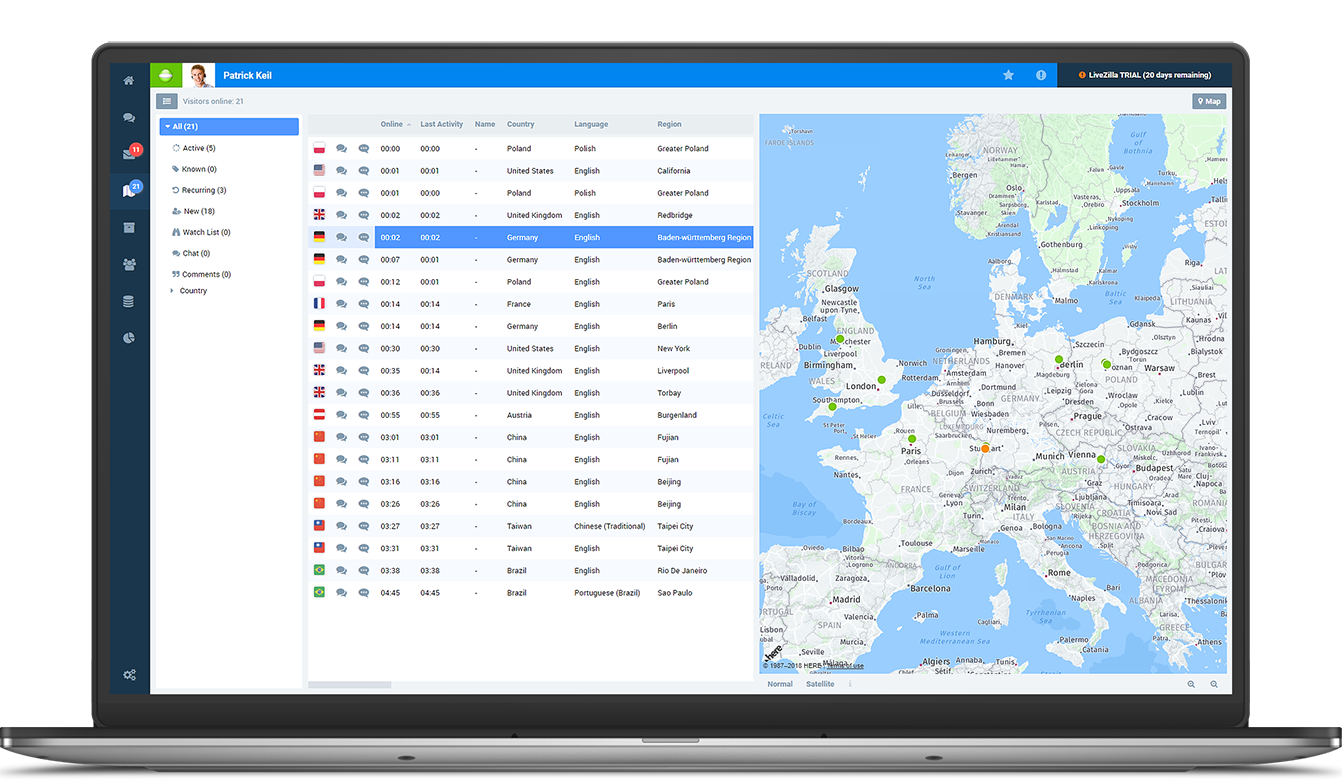This screenshot has height=781, width=1342.
Task: Filter by Known (0) visitors
Action: tap(194, 169)
